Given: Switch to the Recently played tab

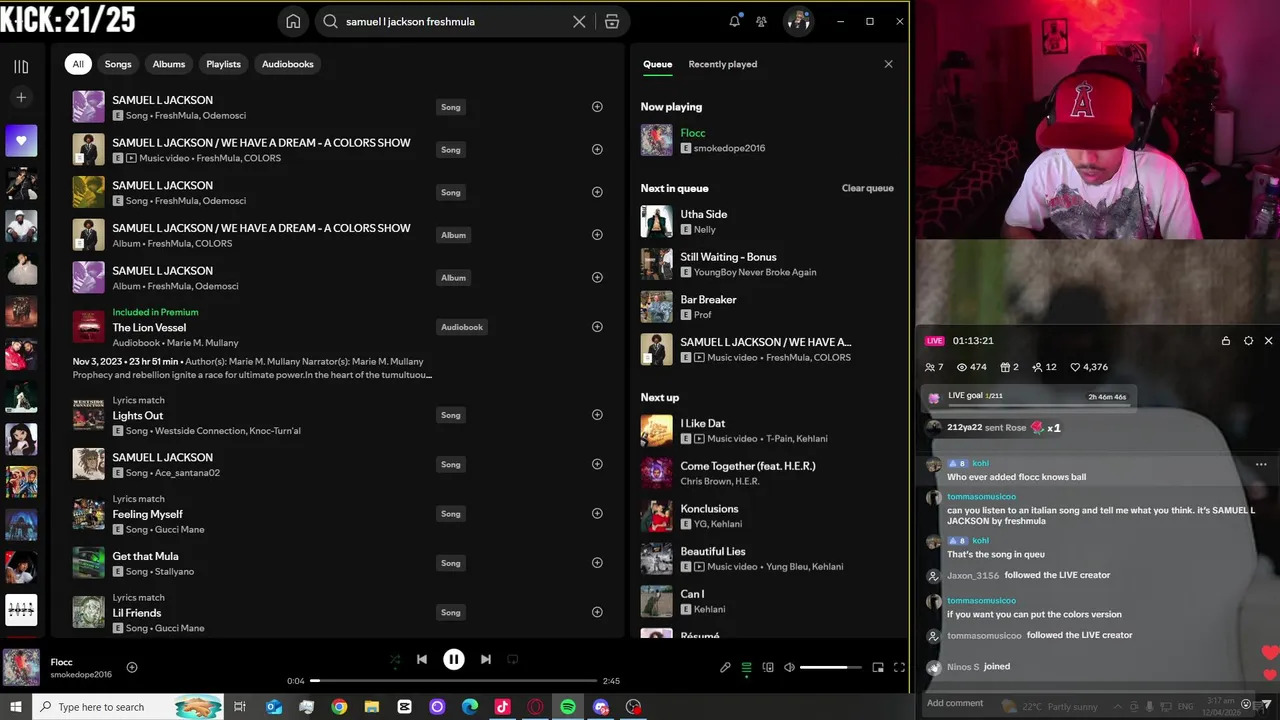Looking at the screenshot, I should tap(722, 64).
